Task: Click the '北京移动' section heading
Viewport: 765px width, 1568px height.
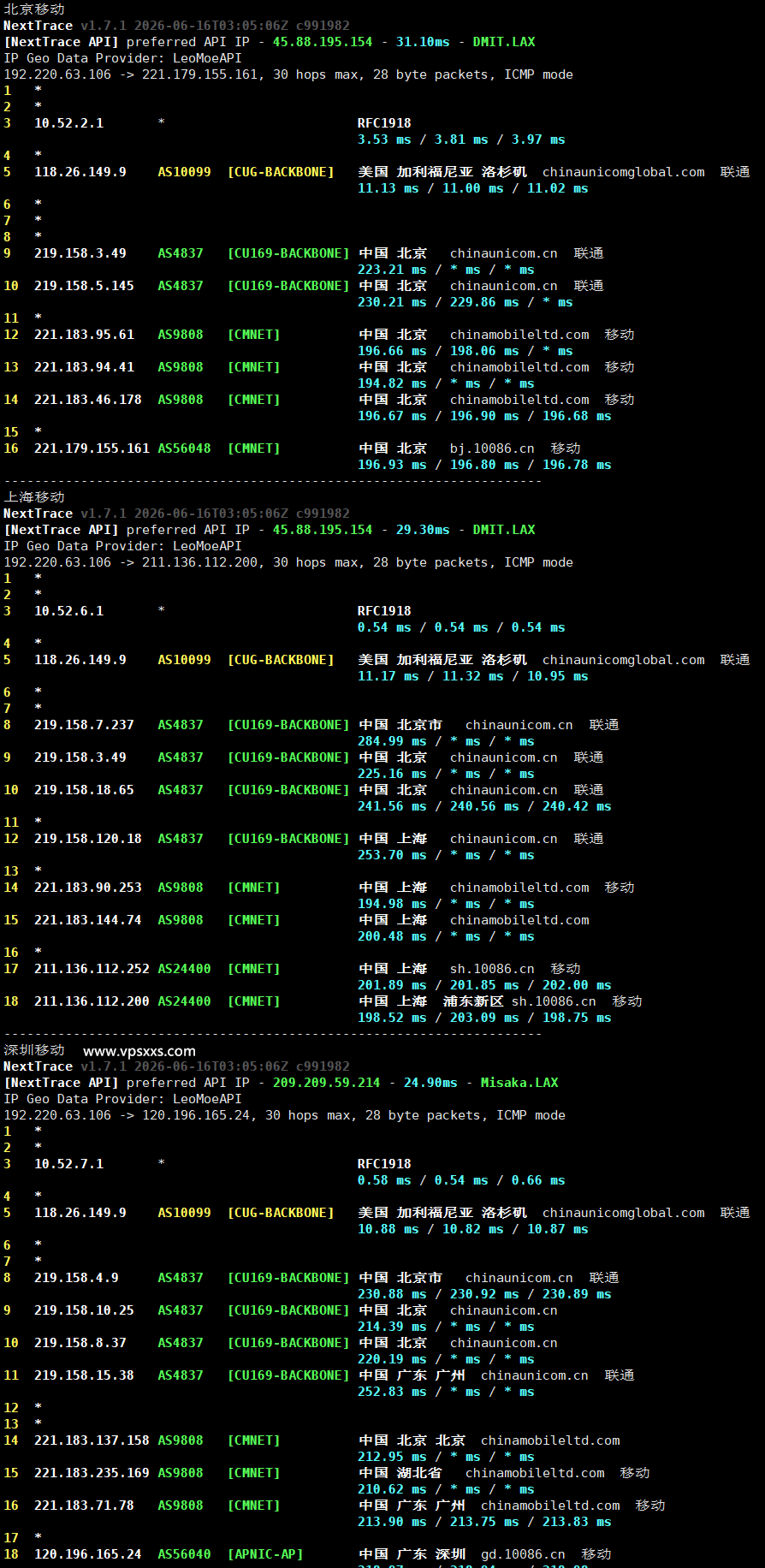Action: click(34, 9)
